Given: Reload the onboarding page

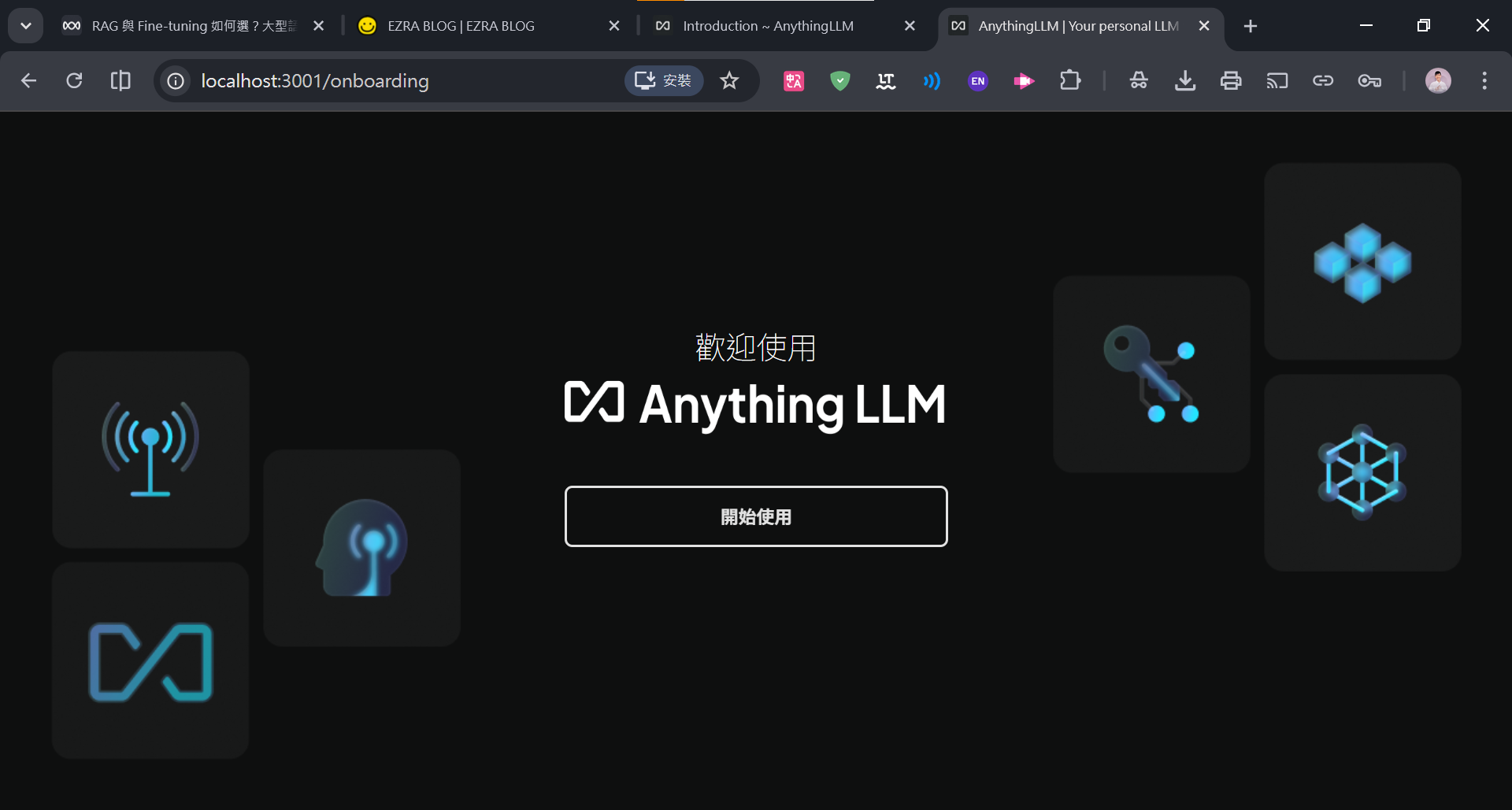Looking at the screenshot, I should point(74,80).
